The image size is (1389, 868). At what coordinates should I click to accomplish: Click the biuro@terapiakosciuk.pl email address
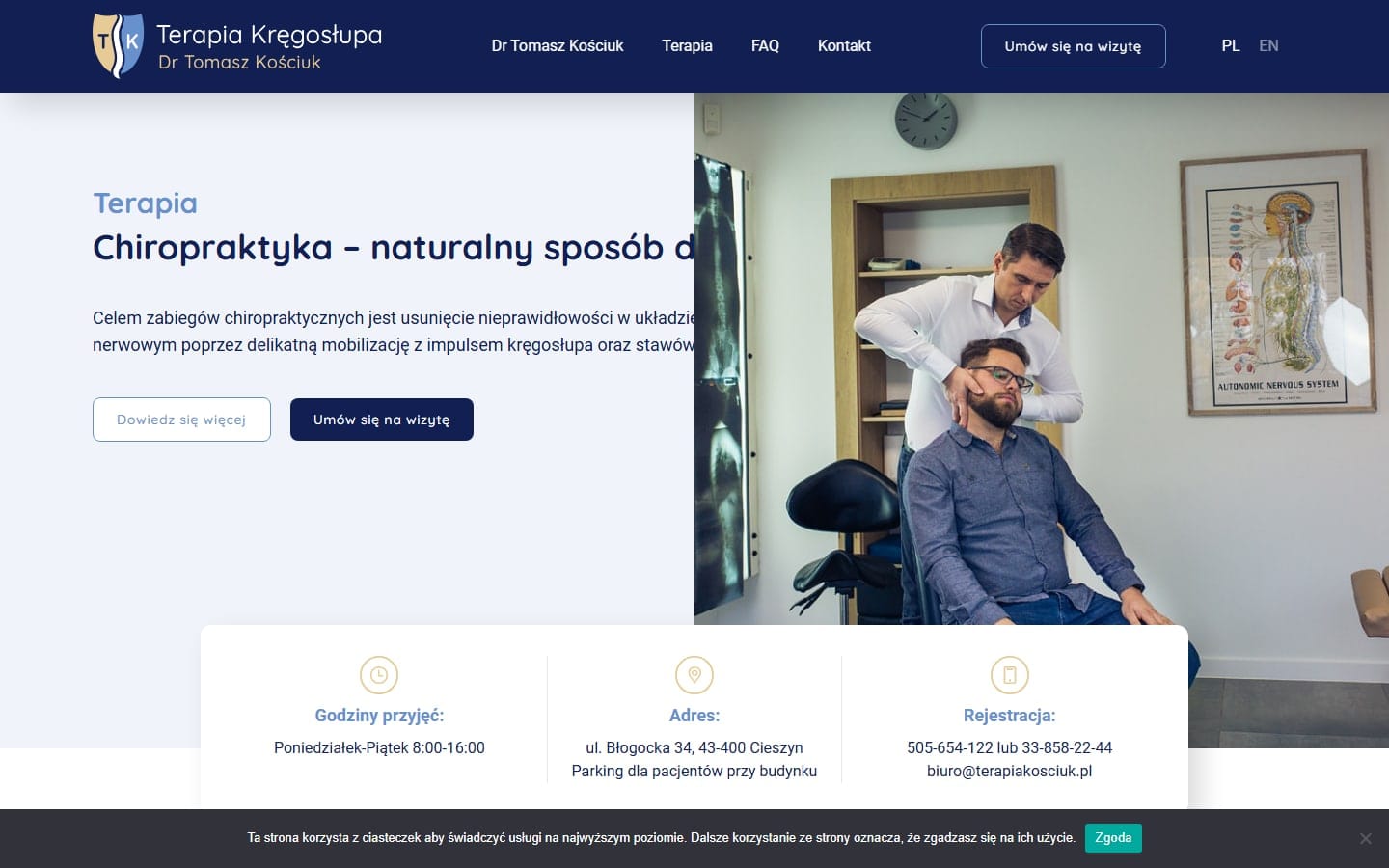(x=1010, y=771)
